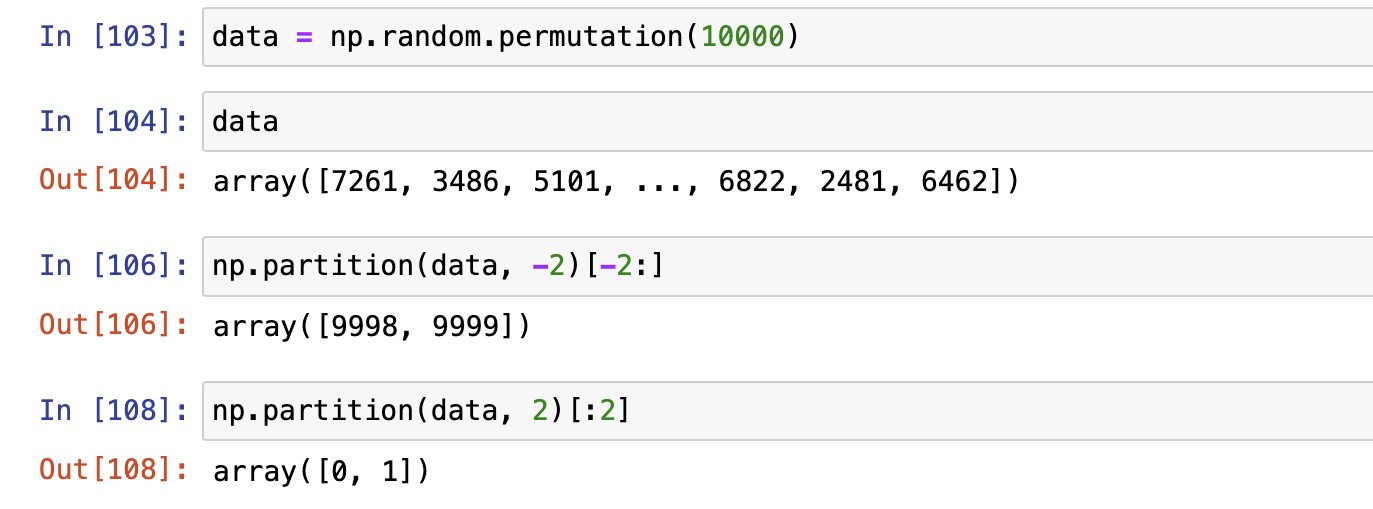Place cursor on the purple equals sign
Viewport: 1373px width, 509px height.
point(305,38)
